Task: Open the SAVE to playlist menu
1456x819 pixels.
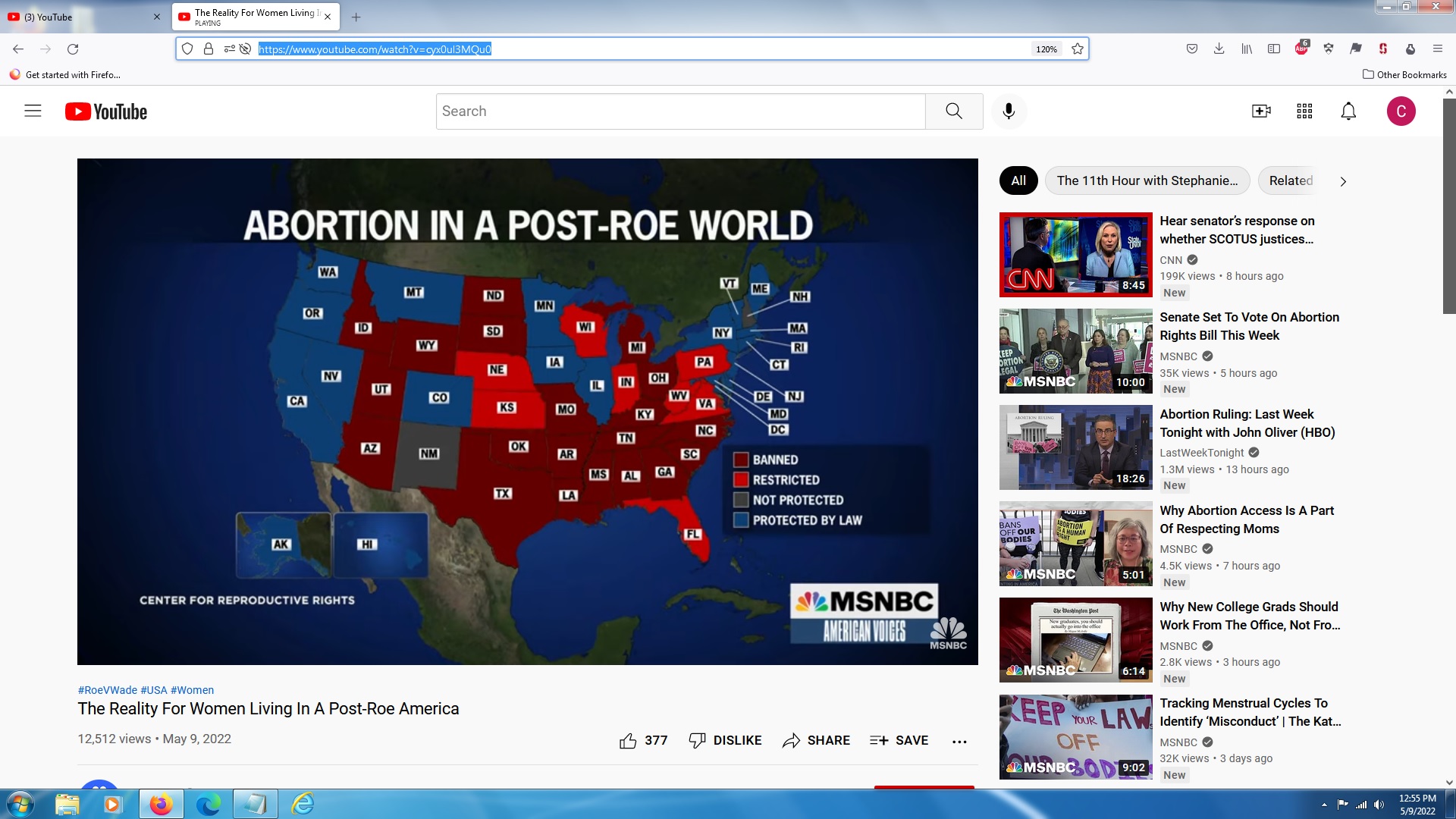Action: (x=899, y=741)
